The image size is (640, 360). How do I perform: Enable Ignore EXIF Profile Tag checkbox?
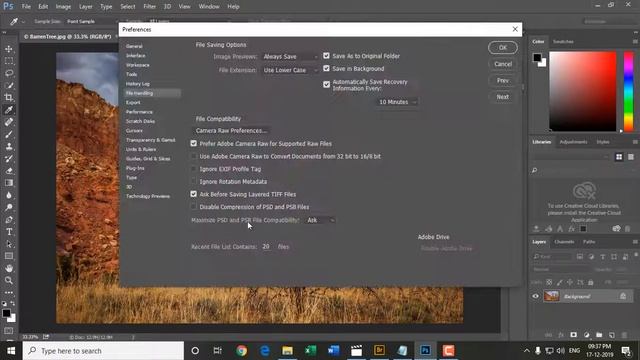coord(193,169)
